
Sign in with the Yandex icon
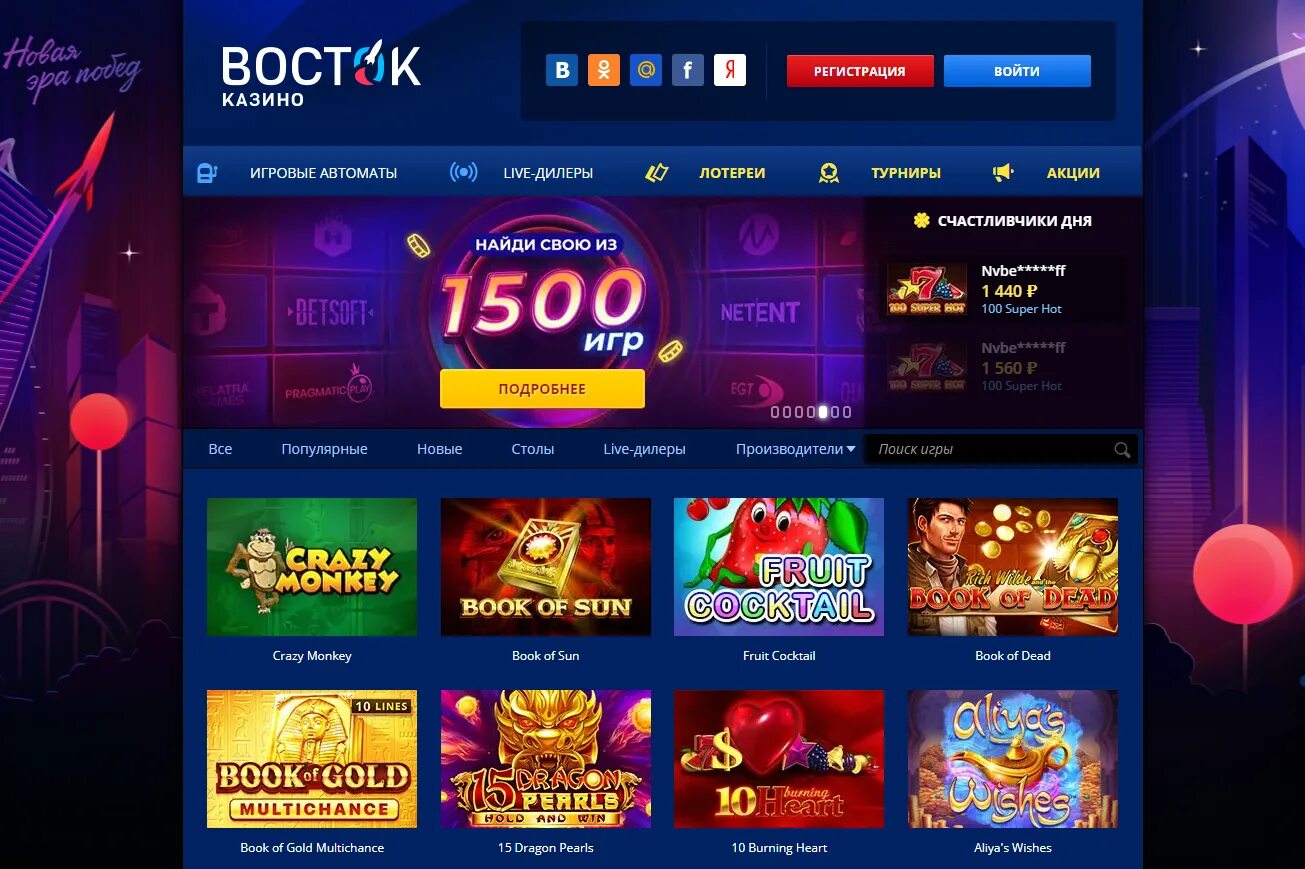[x=730, y=70]
